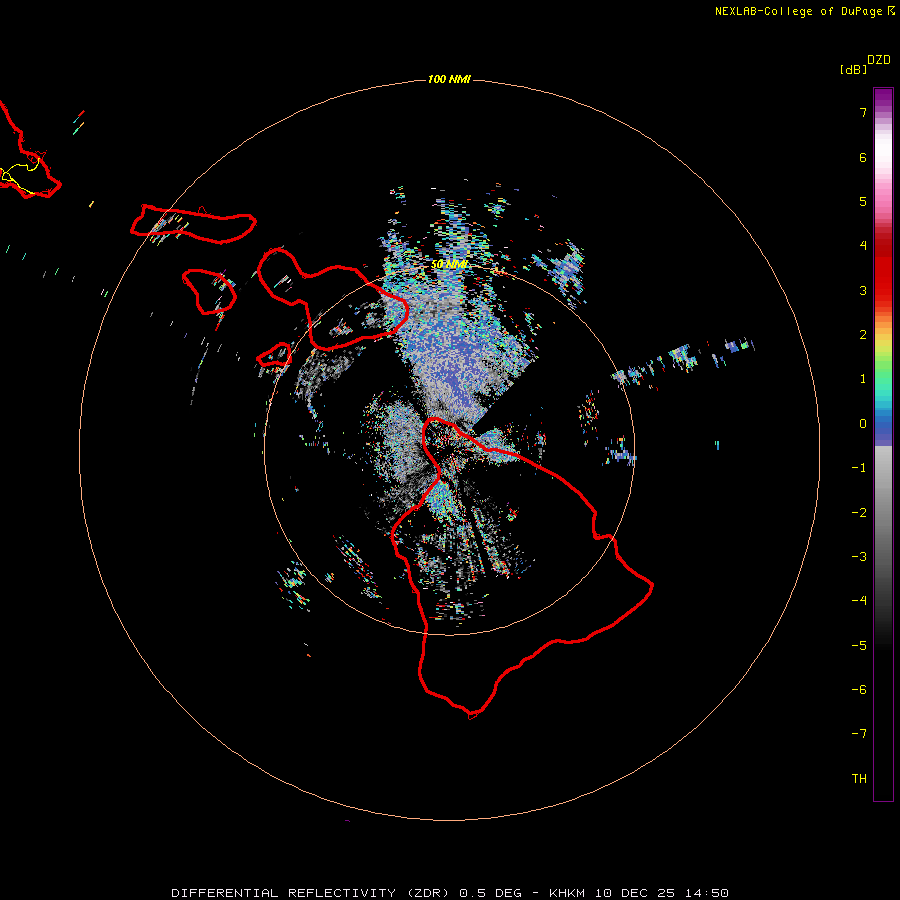The height and width of the screenshot is (900, 900).
Task: Click the ZDR color bar legend
Action: point(883,444)
